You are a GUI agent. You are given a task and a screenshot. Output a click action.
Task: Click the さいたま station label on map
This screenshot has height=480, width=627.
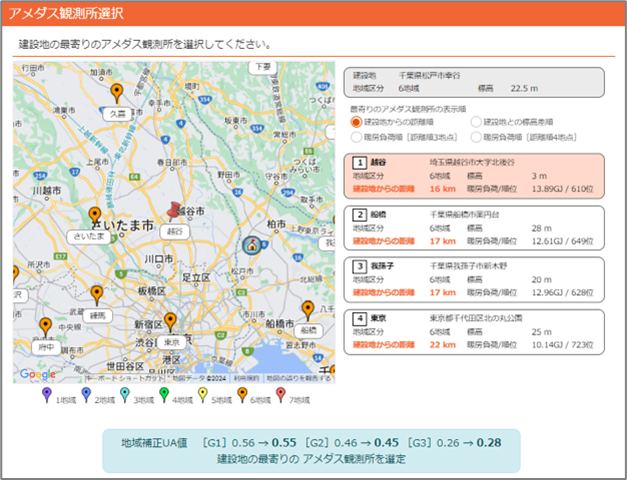click(x=89, y=237)
